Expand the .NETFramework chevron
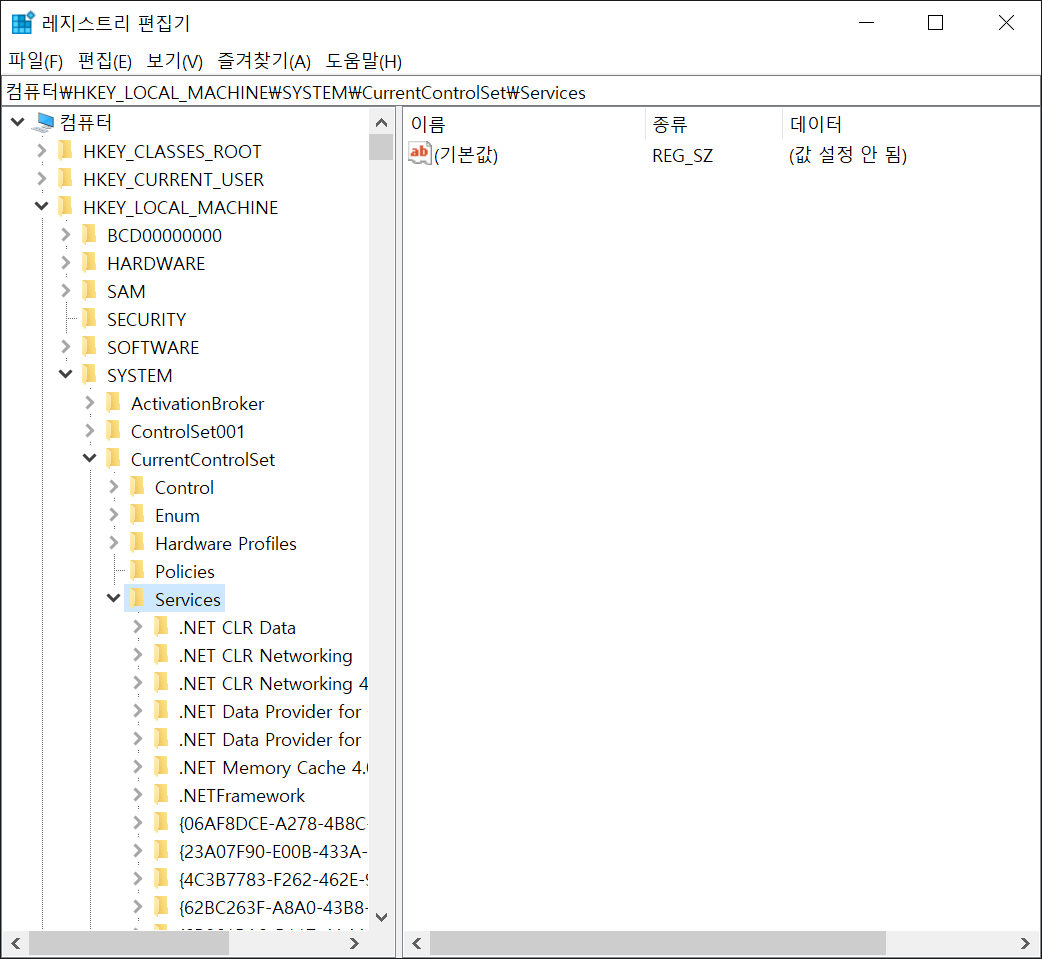The height and width of the screenshot is (959, 1042). pos(138,794)
